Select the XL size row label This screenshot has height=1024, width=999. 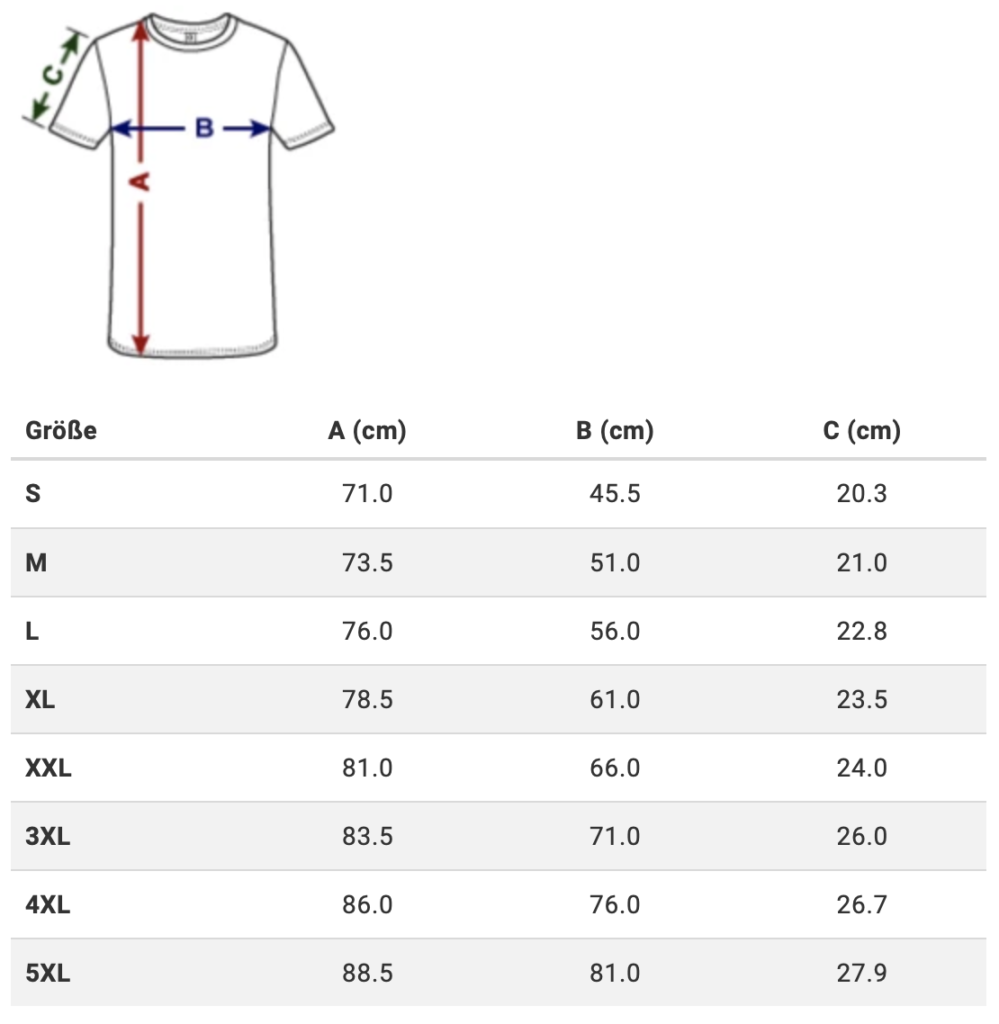pyautogui.click(x=40, y=699)
